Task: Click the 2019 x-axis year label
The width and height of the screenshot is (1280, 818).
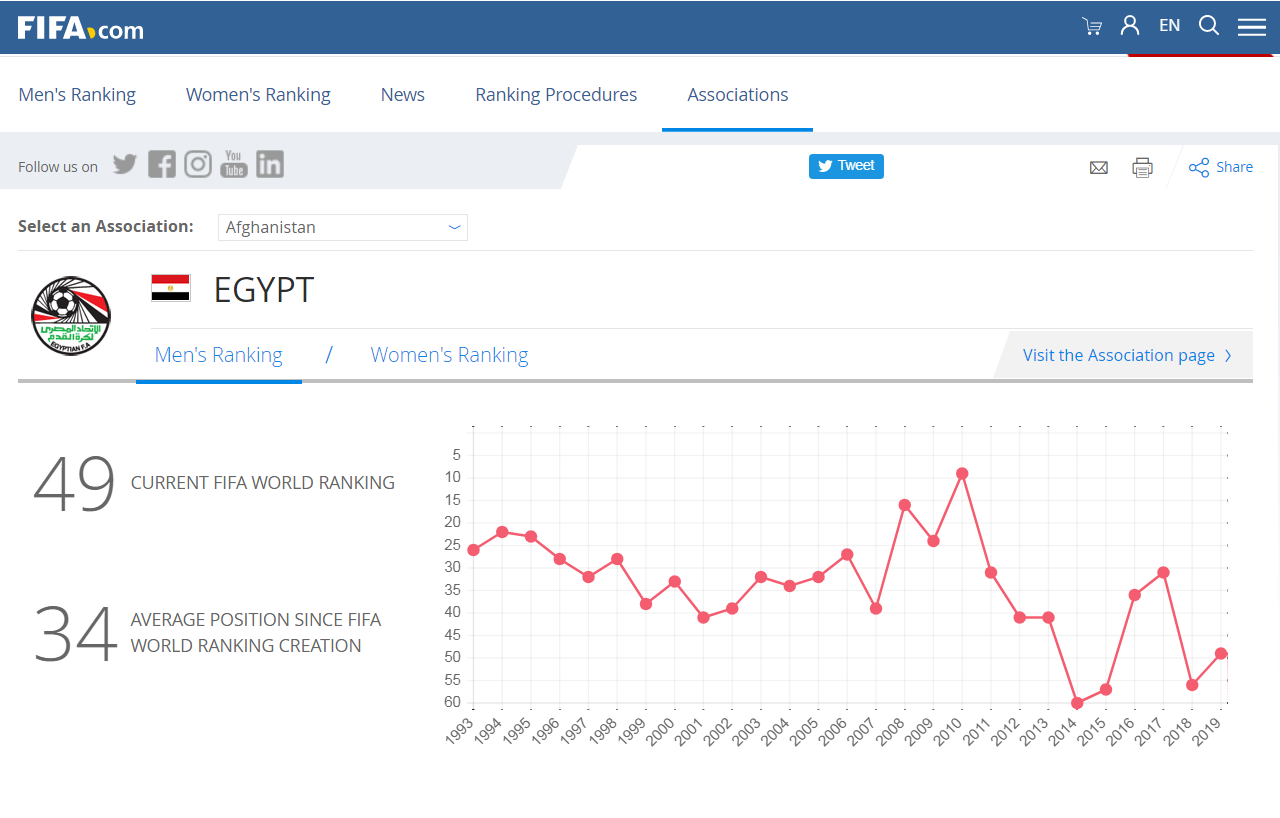Action: pyautogui.click(x=1209, y=731)
